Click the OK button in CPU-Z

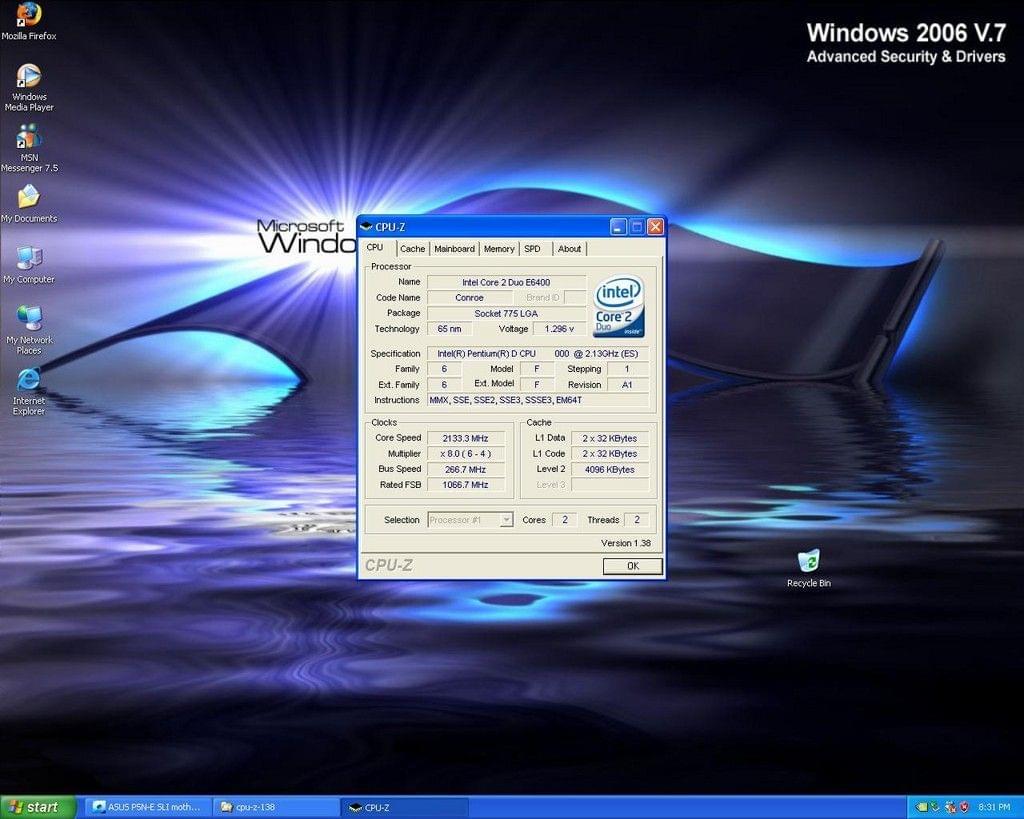(x=632, y=566)
